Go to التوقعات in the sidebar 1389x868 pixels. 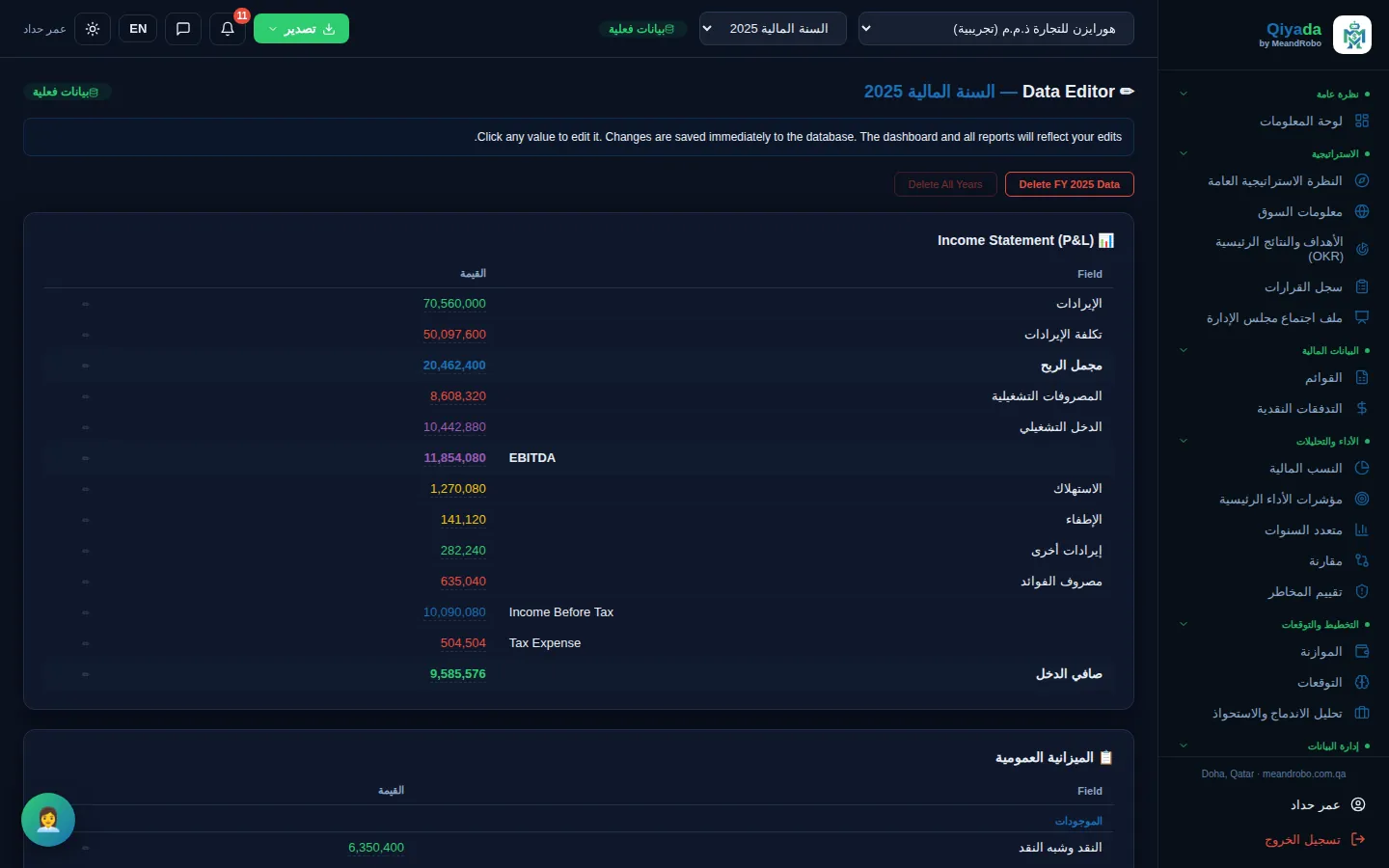coord(1273,682)
